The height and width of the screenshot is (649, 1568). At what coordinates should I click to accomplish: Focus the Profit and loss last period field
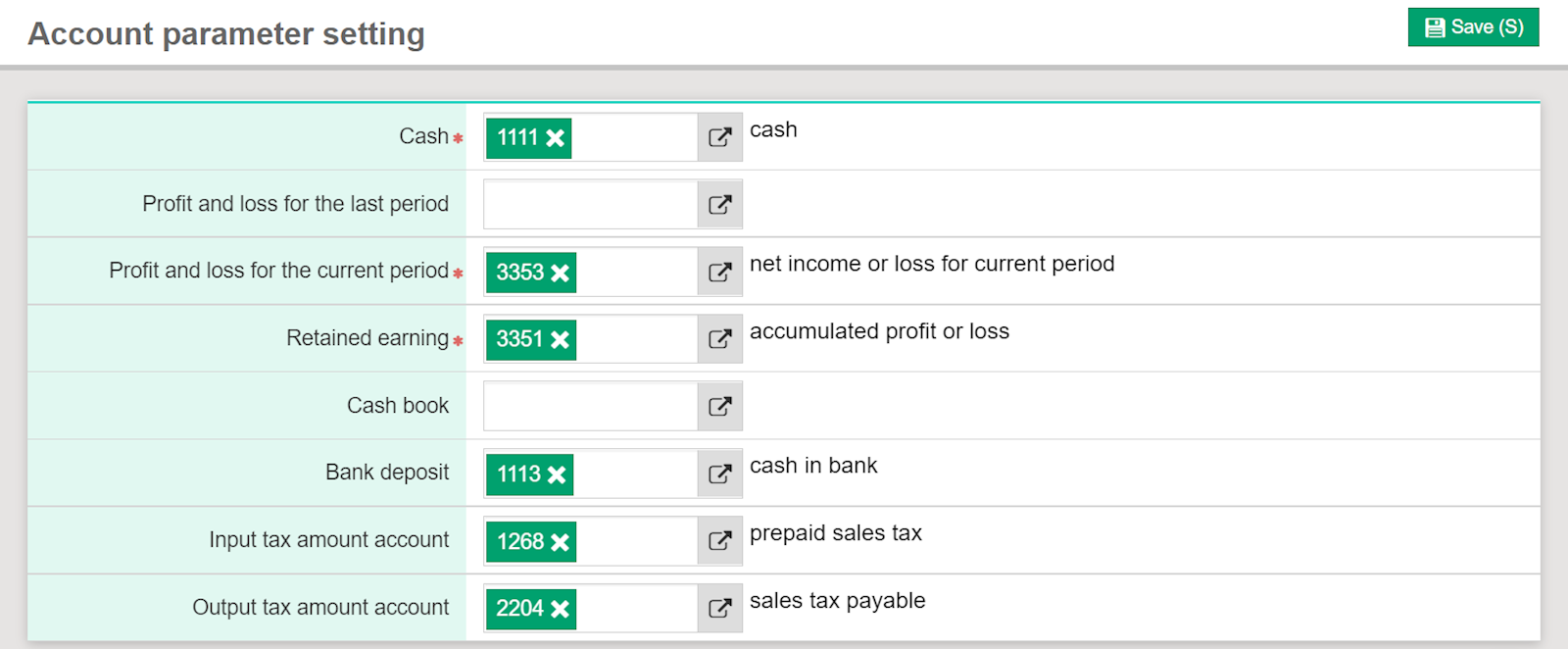pos(590,205)
